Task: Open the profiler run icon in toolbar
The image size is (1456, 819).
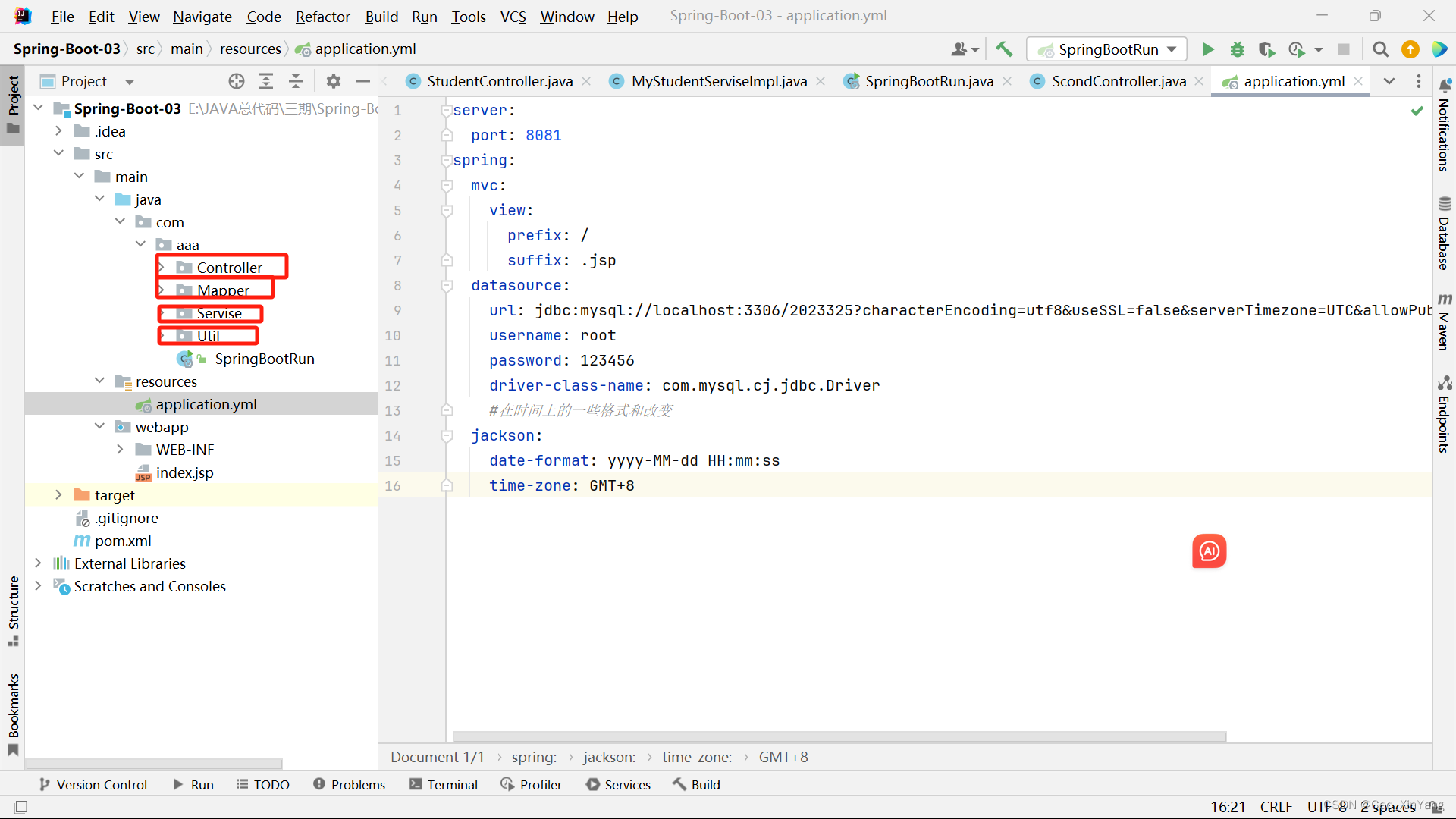Action: 1296,49
